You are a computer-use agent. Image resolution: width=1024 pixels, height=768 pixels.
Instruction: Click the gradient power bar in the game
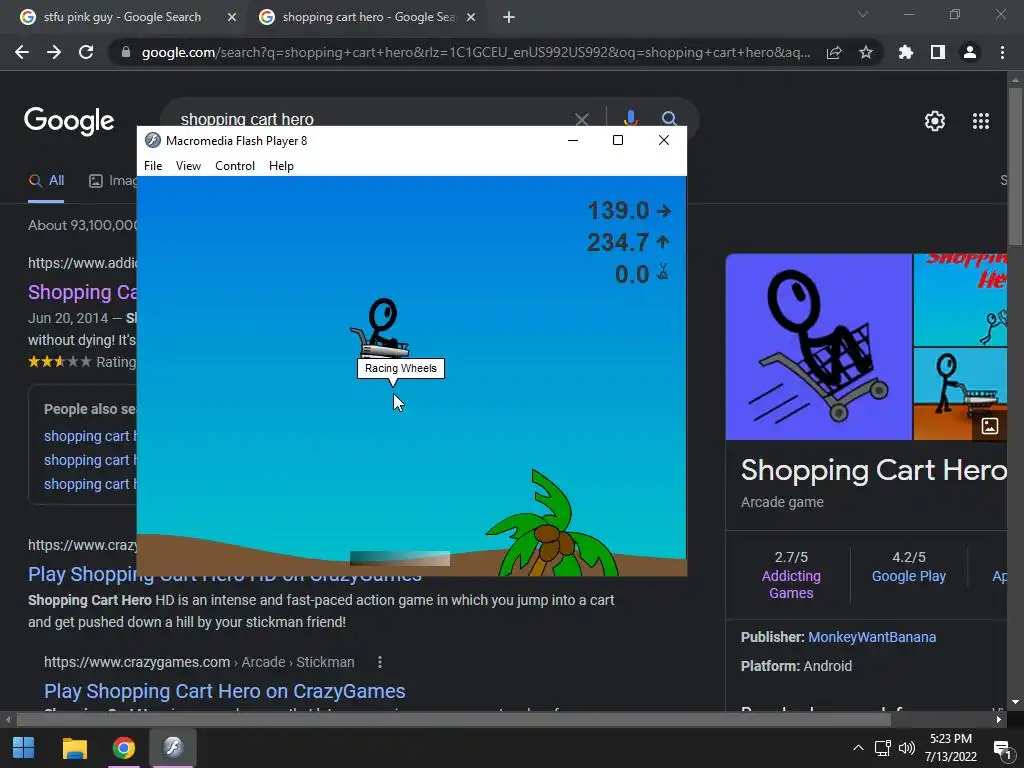[400, 558]
